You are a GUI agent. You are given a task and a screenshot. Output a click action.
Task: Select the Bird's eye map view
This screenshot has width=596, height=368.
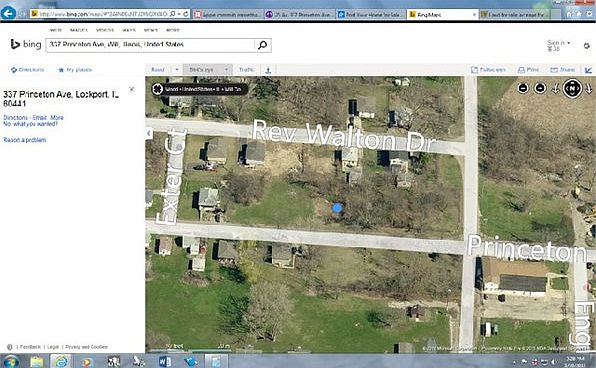201,70
